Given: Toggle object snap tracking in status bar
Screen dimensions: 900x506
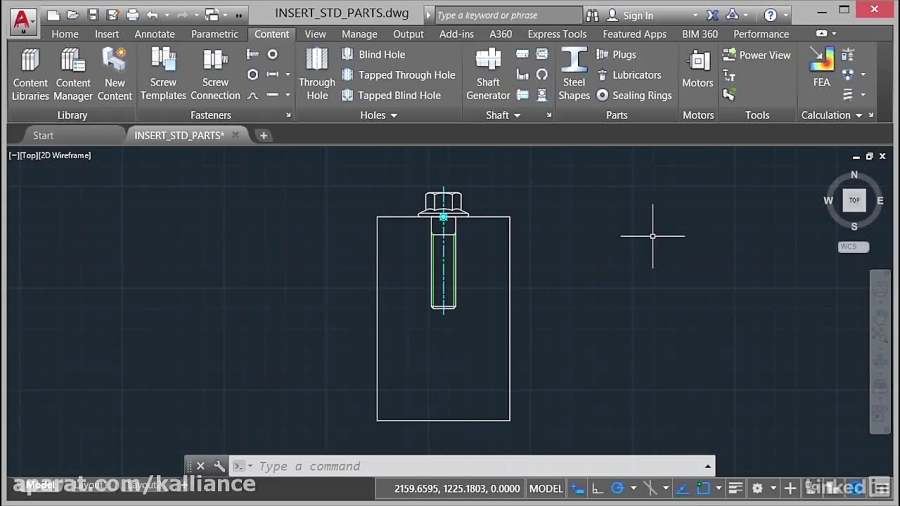Looking at the screenshot, I should point(682,489).
